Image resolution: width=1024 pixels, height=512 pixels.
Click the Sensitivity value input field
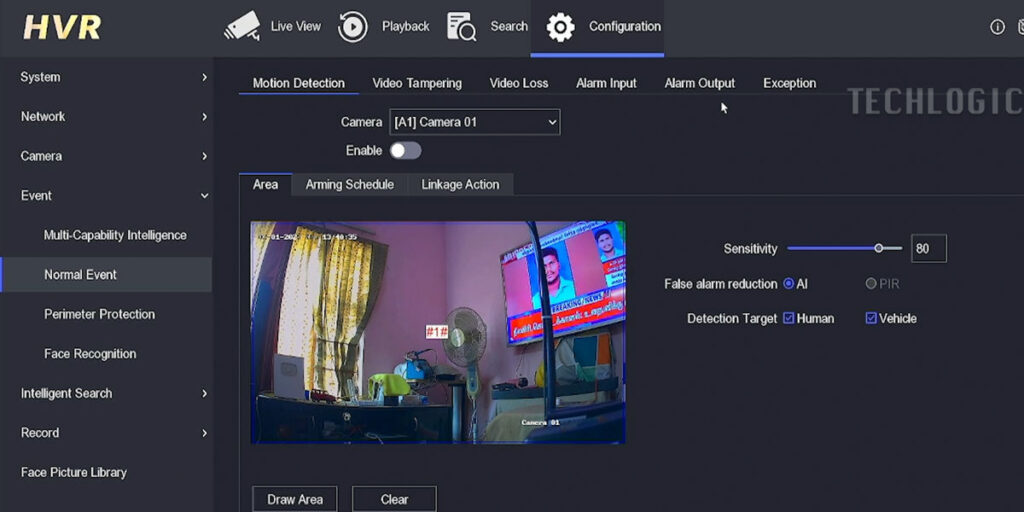click(x=928, y=248)
